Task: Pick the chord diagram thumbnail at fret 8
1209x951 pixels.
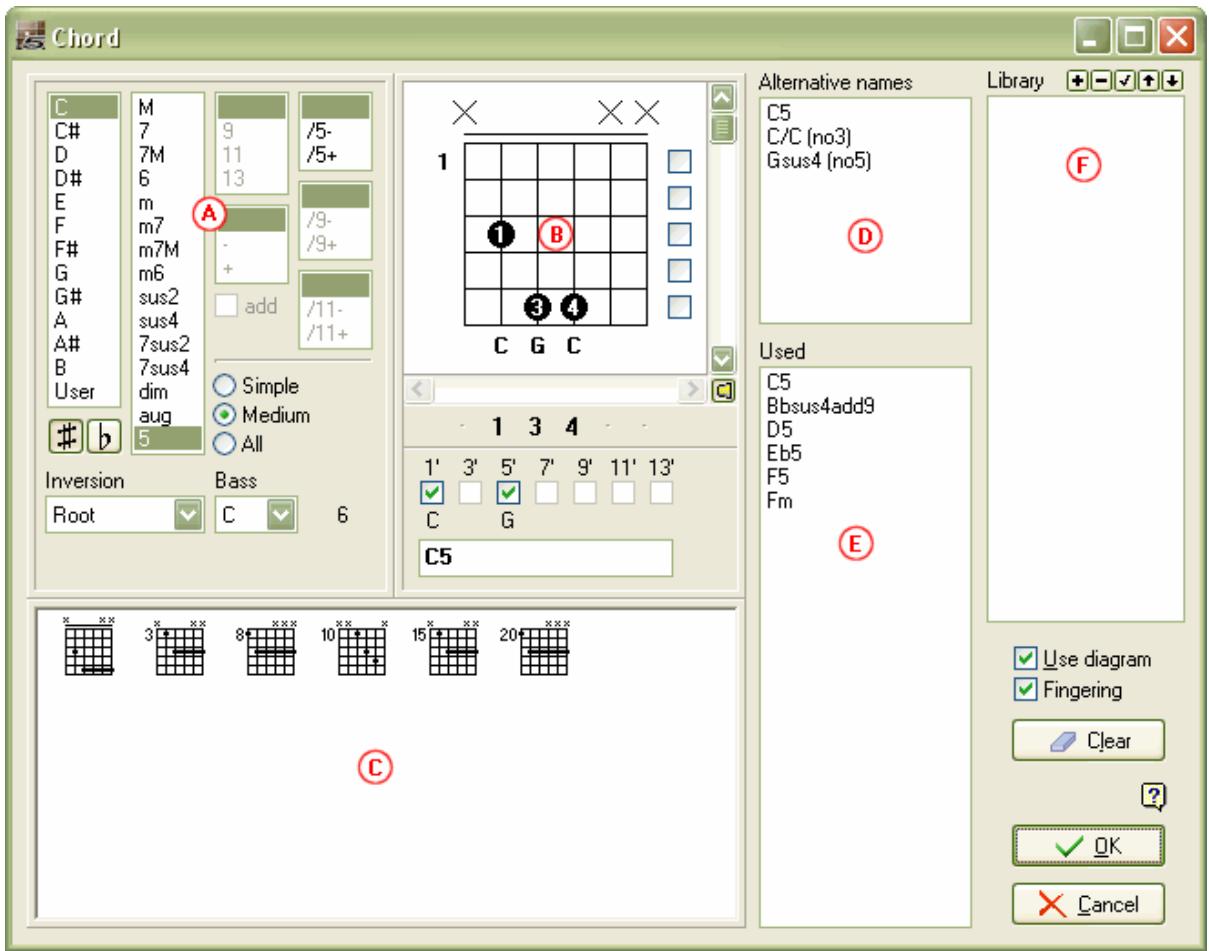Action: tap(265, 647)
